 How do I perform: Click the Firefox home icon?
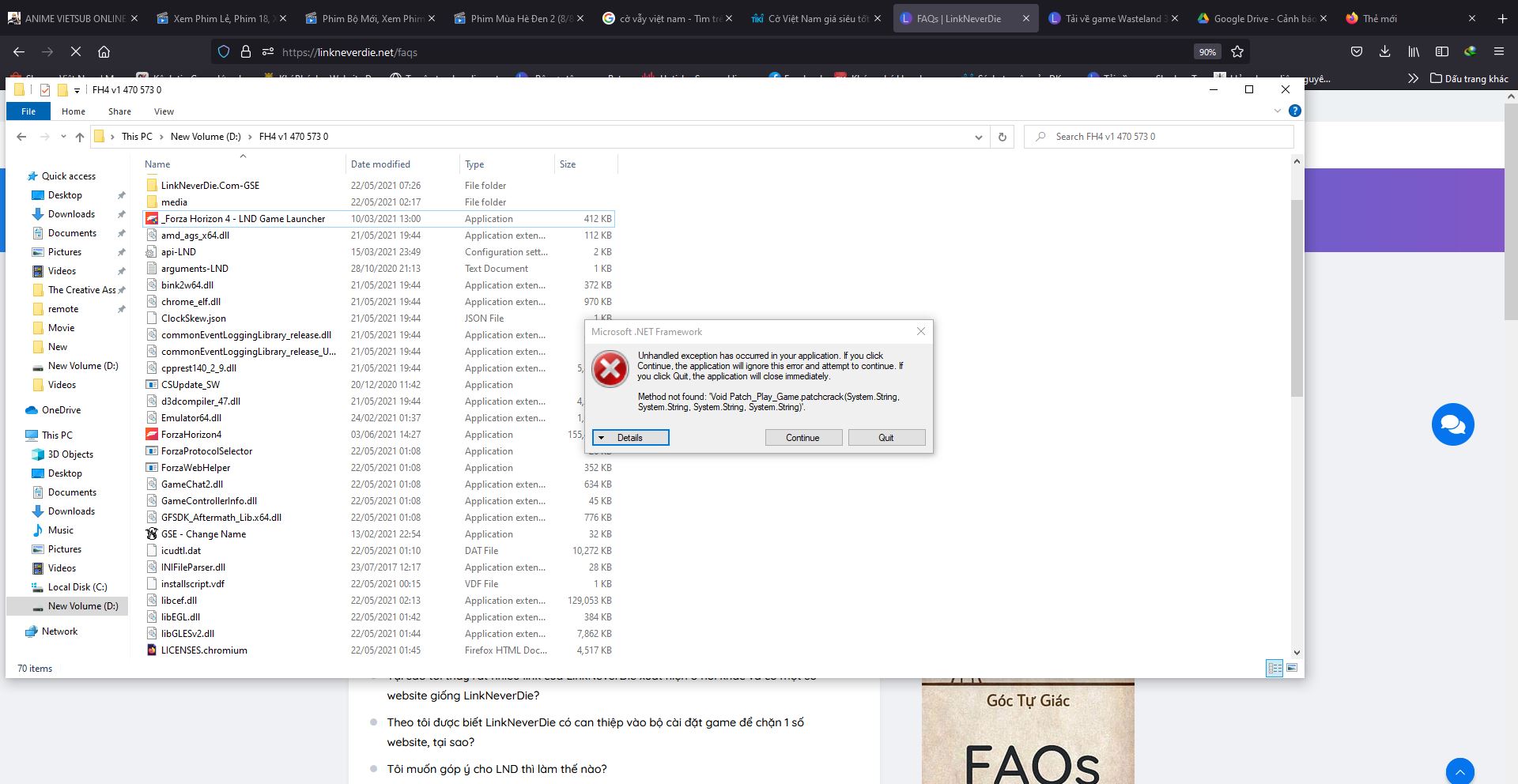click(x=104, y=52)
